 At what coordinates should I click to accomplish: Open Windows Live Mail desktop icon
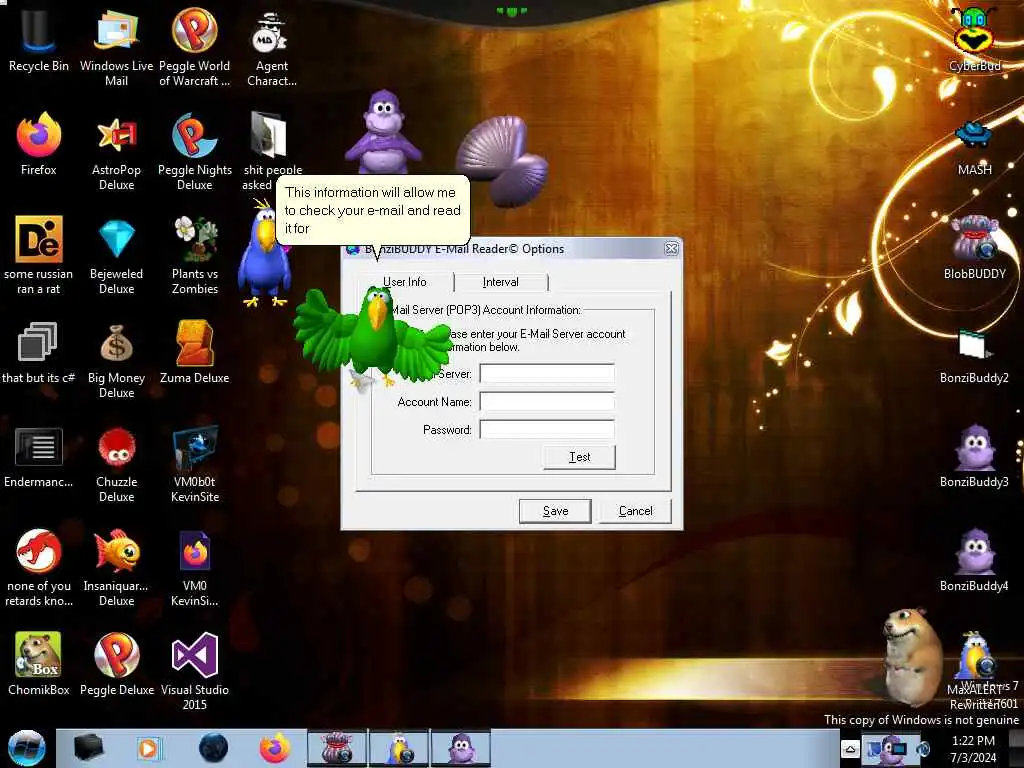[116, 46]
